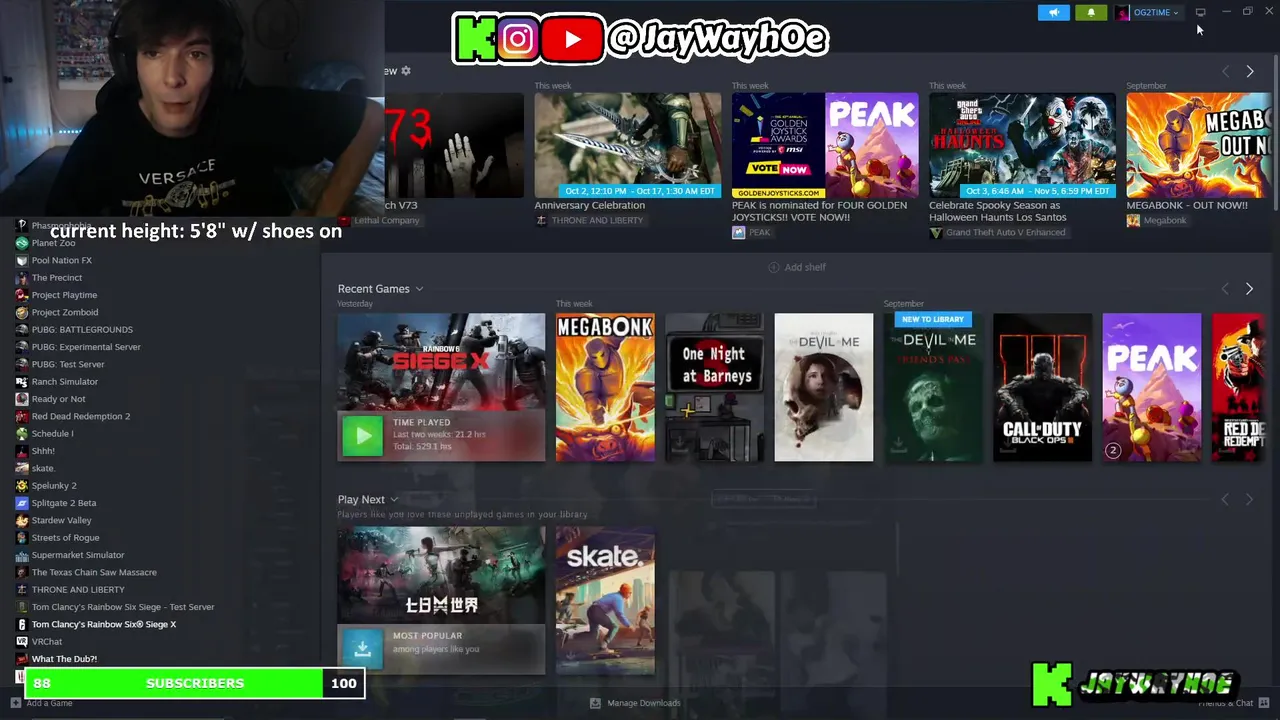
Task: Open What's New shelf settings gear
Action: click(405, 71)
